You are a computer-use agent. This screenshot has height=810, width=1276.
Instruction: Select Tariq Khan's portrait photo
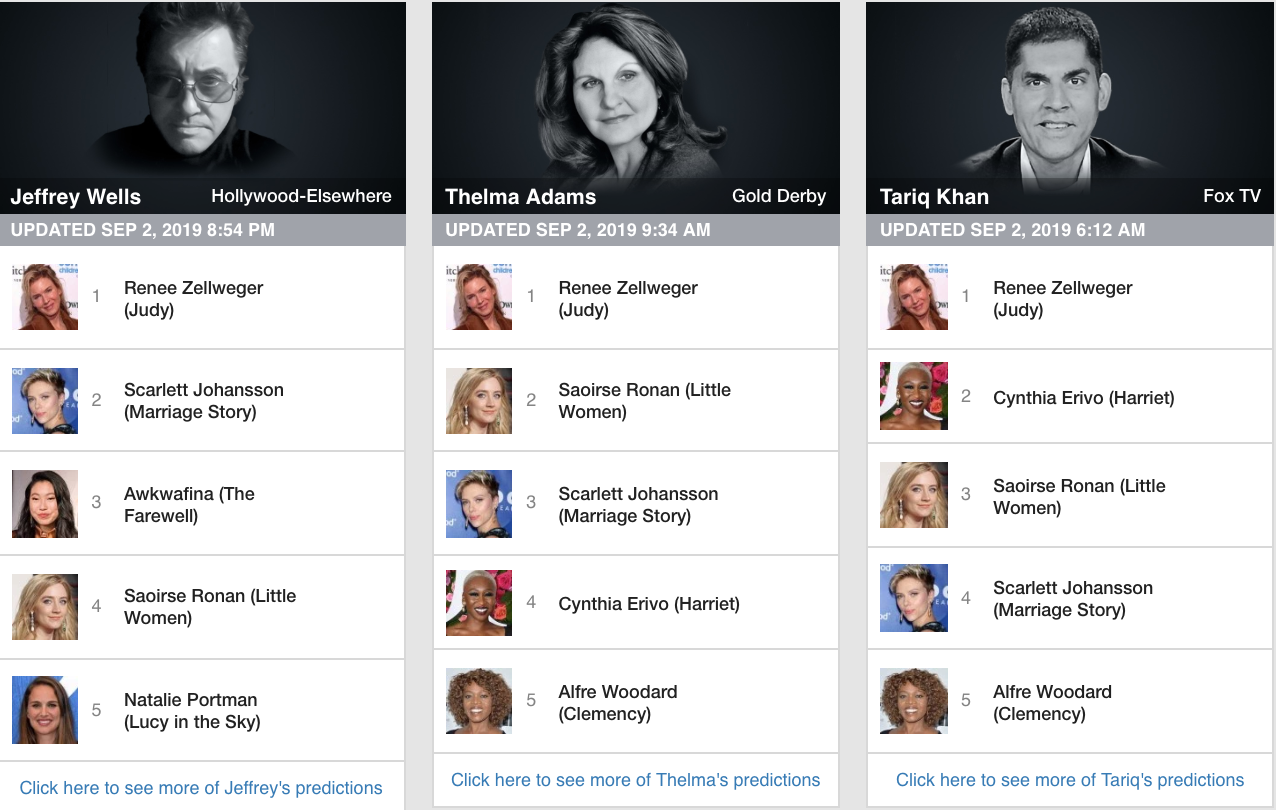coord(1070,107)
